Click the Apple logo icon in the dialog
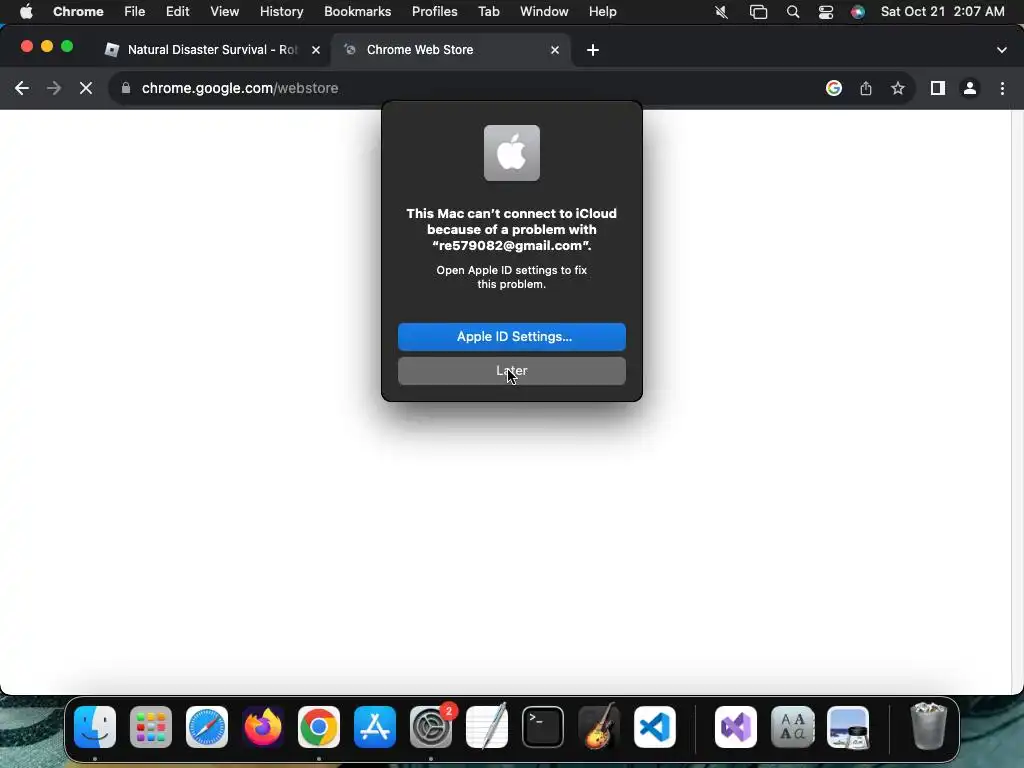Image resolution: width=1024 pixels, height=768 pixels. 511,153
